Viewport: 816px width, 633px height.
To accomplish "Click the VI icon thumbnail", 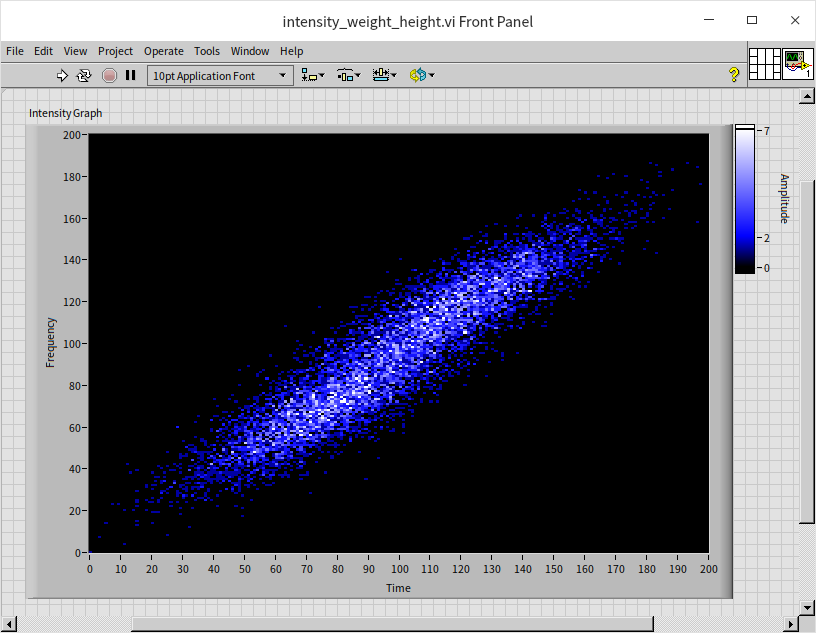I will pos(797,64).
